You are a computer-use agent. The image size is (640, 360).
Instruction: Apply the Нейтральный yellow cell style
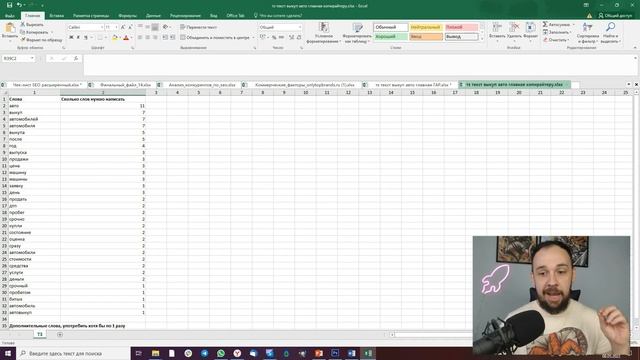point(426,27)
